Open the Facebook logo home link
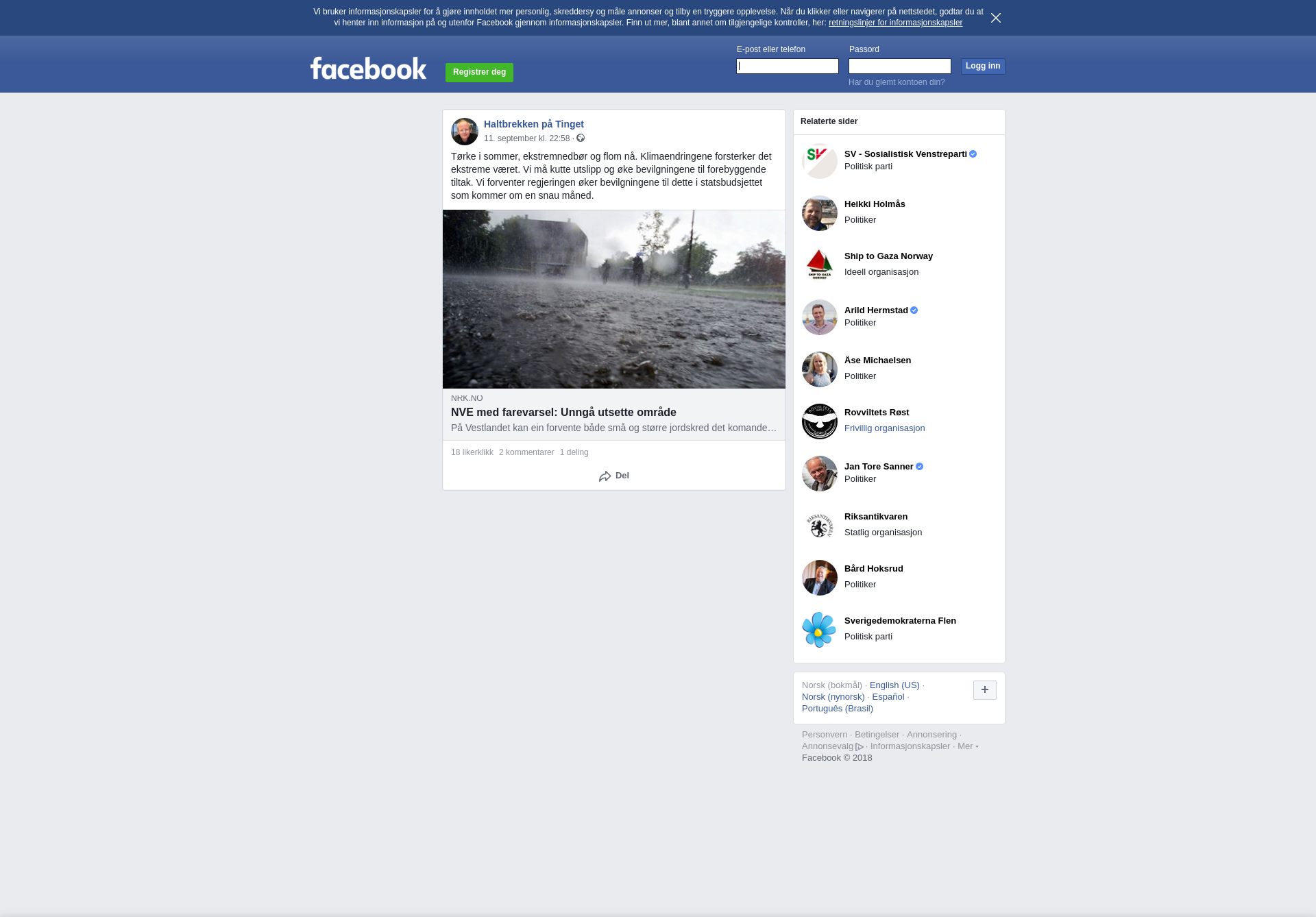Viewport: 1316px width, 917px height. coord(369,69)
